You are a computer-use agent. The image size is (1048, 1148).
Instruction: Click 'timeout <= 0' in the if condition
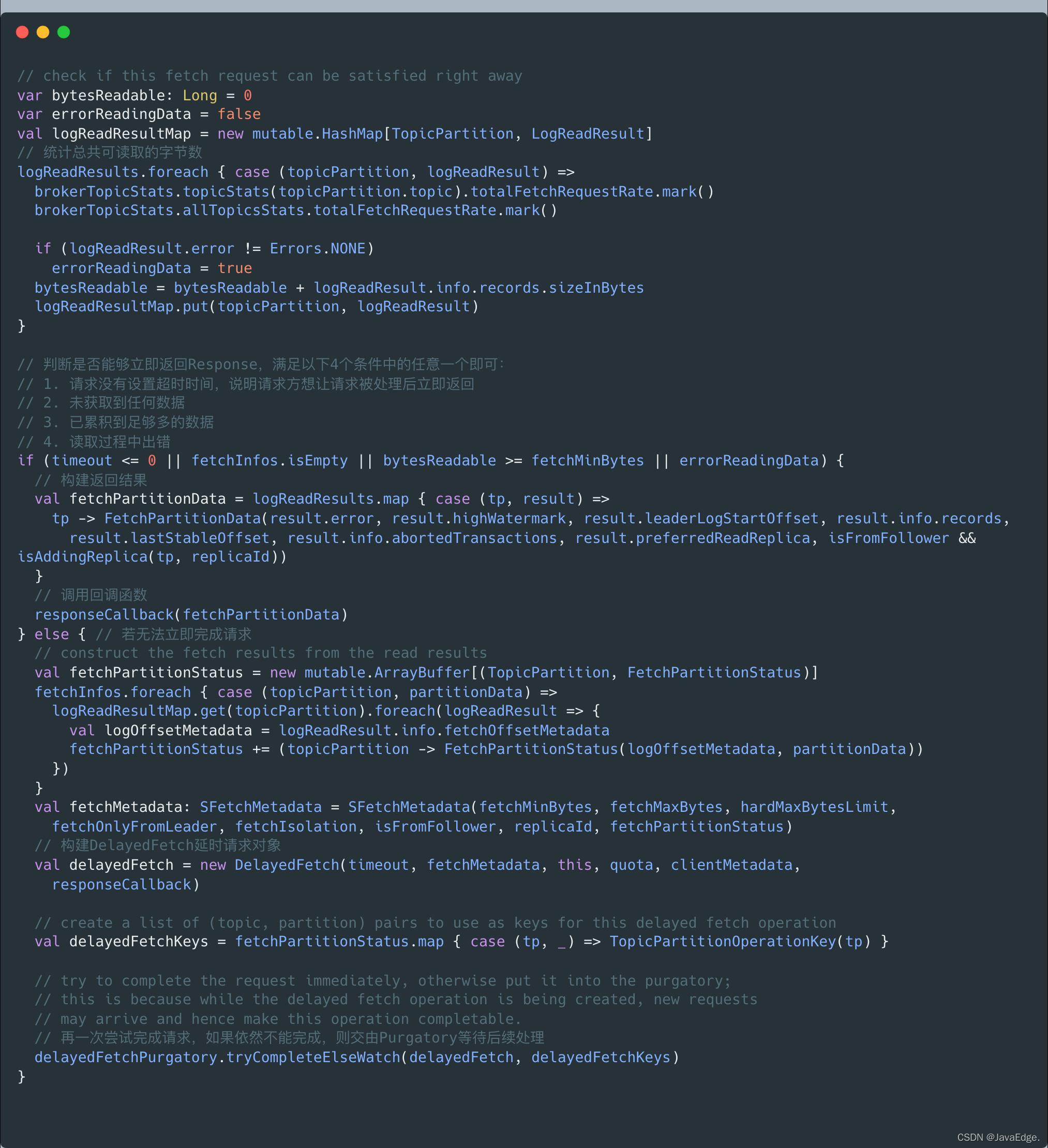coord(104,461)
